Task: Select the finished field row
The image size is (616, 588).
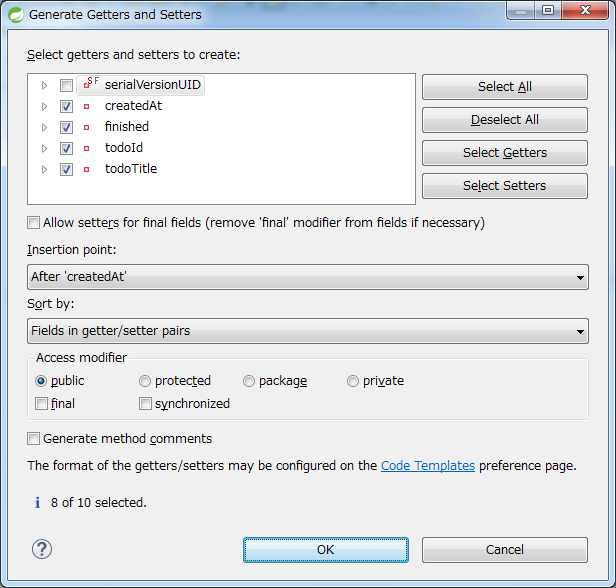Action: 127,127
